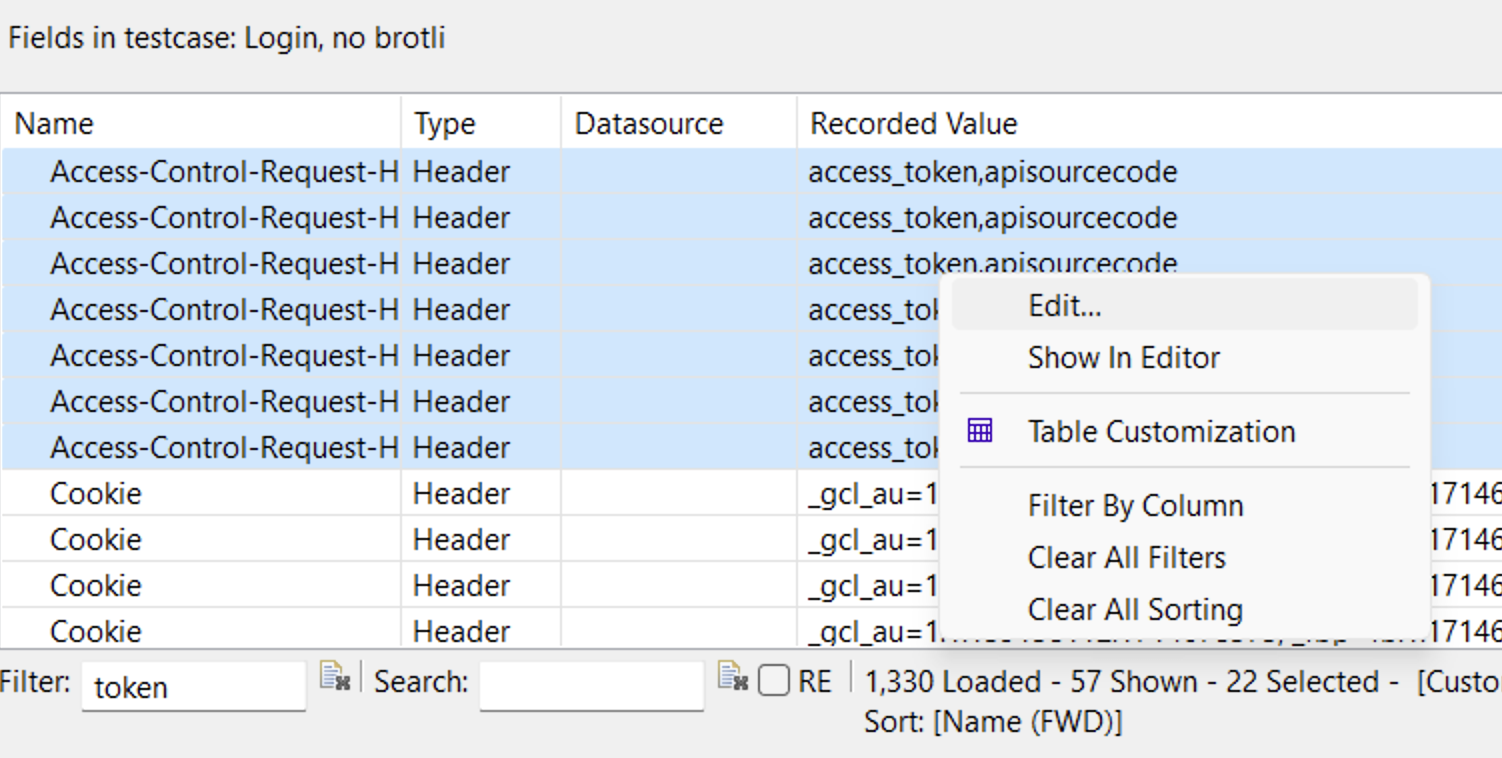Choose Edit... from the context menu
Screen dimensions: 1502x758
pos(1184,305)
